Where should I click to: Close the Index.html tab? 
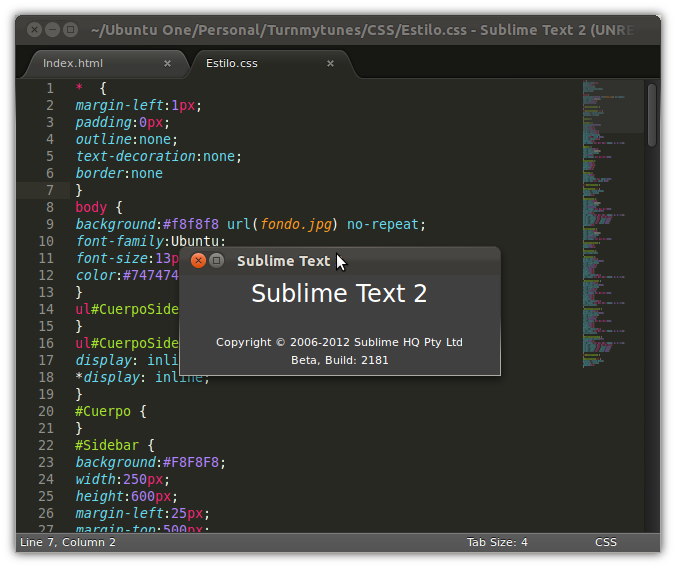pos(167,63)
